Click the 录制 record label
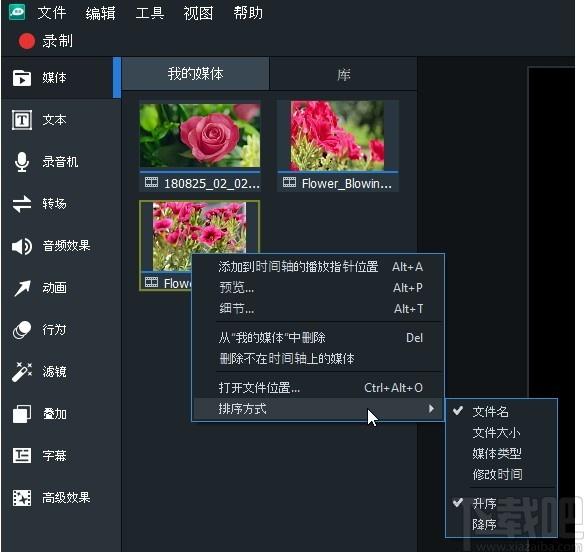 pyautogui.click(x=57, y=41)
